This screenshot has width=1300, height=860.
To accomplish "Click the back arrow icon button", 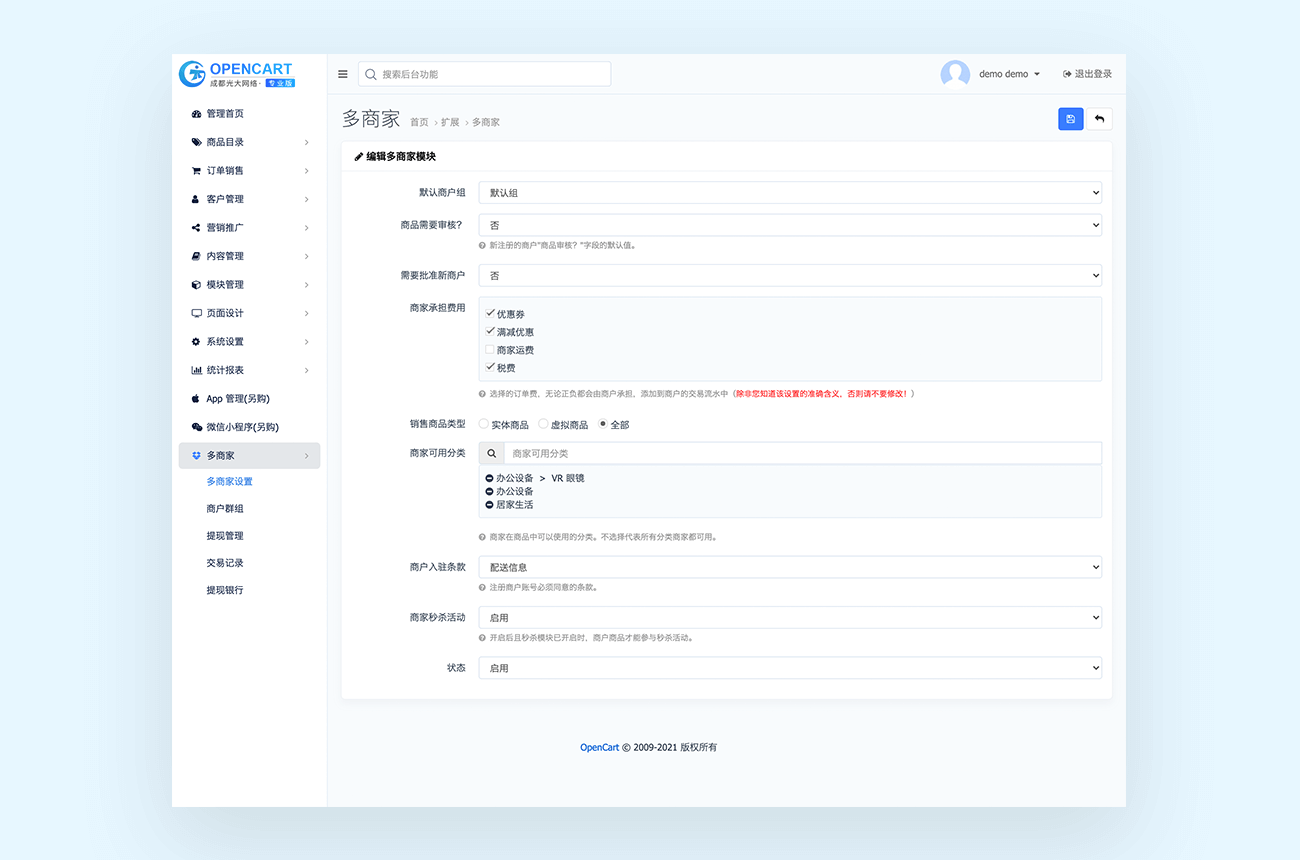I will click(x=1099, y=119).
